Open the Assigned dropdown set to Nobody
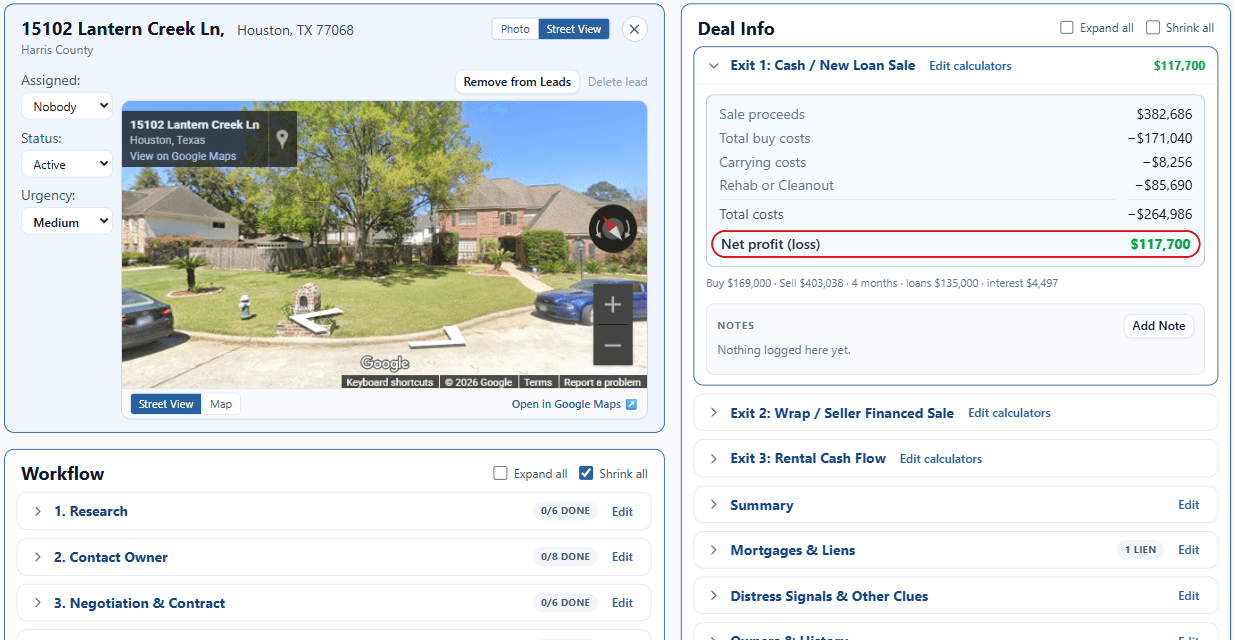This screenshot has width=1235, height=640. [x=67, y=106]
